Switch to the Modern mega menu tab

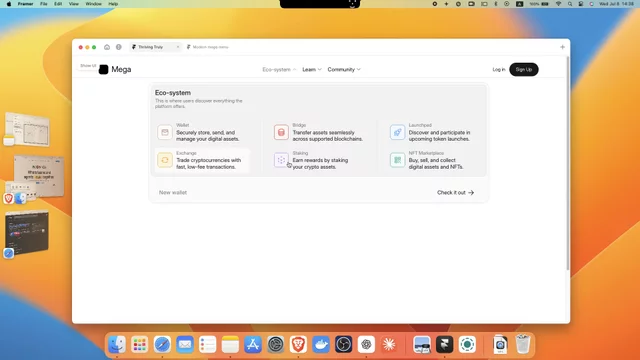tap(208, 47)
